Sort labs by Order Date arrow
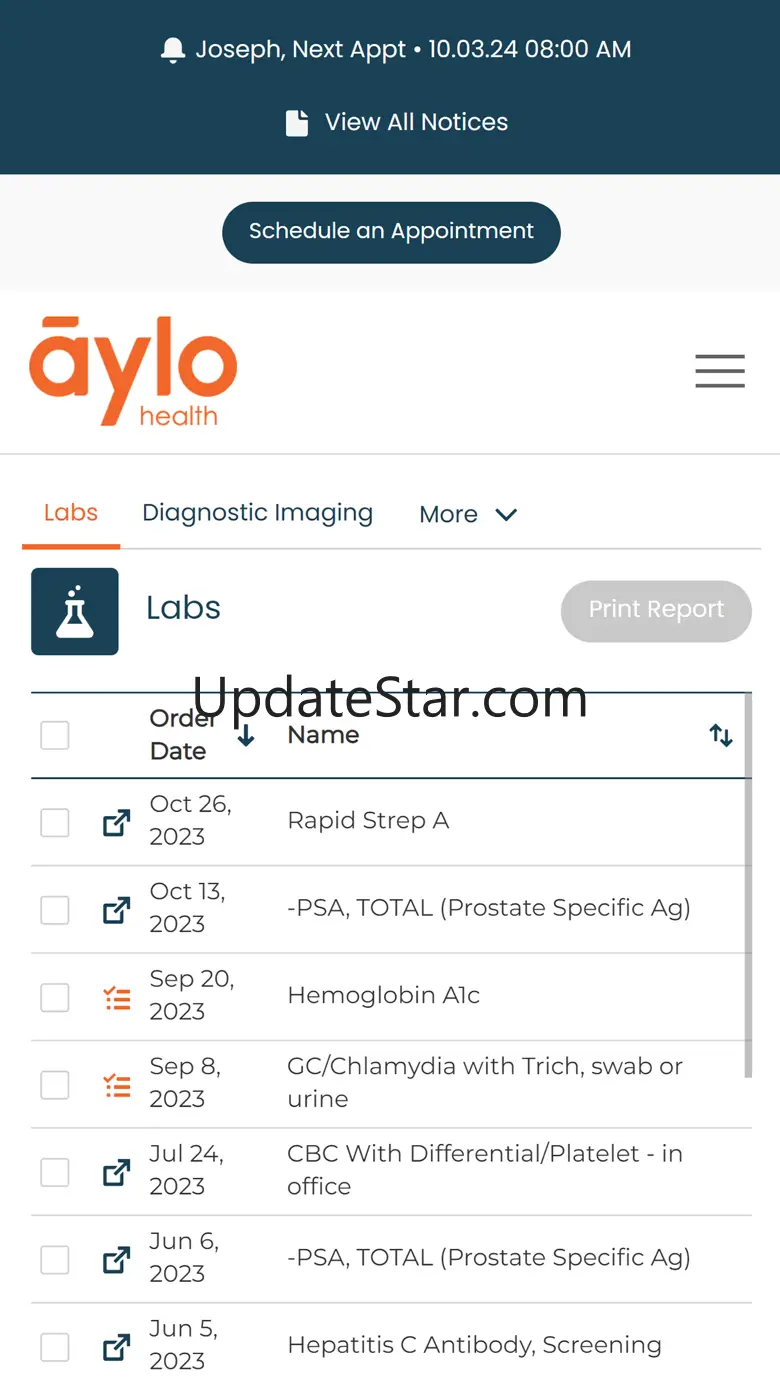Viewport: 780px width, 1387px height. (246, 737)
